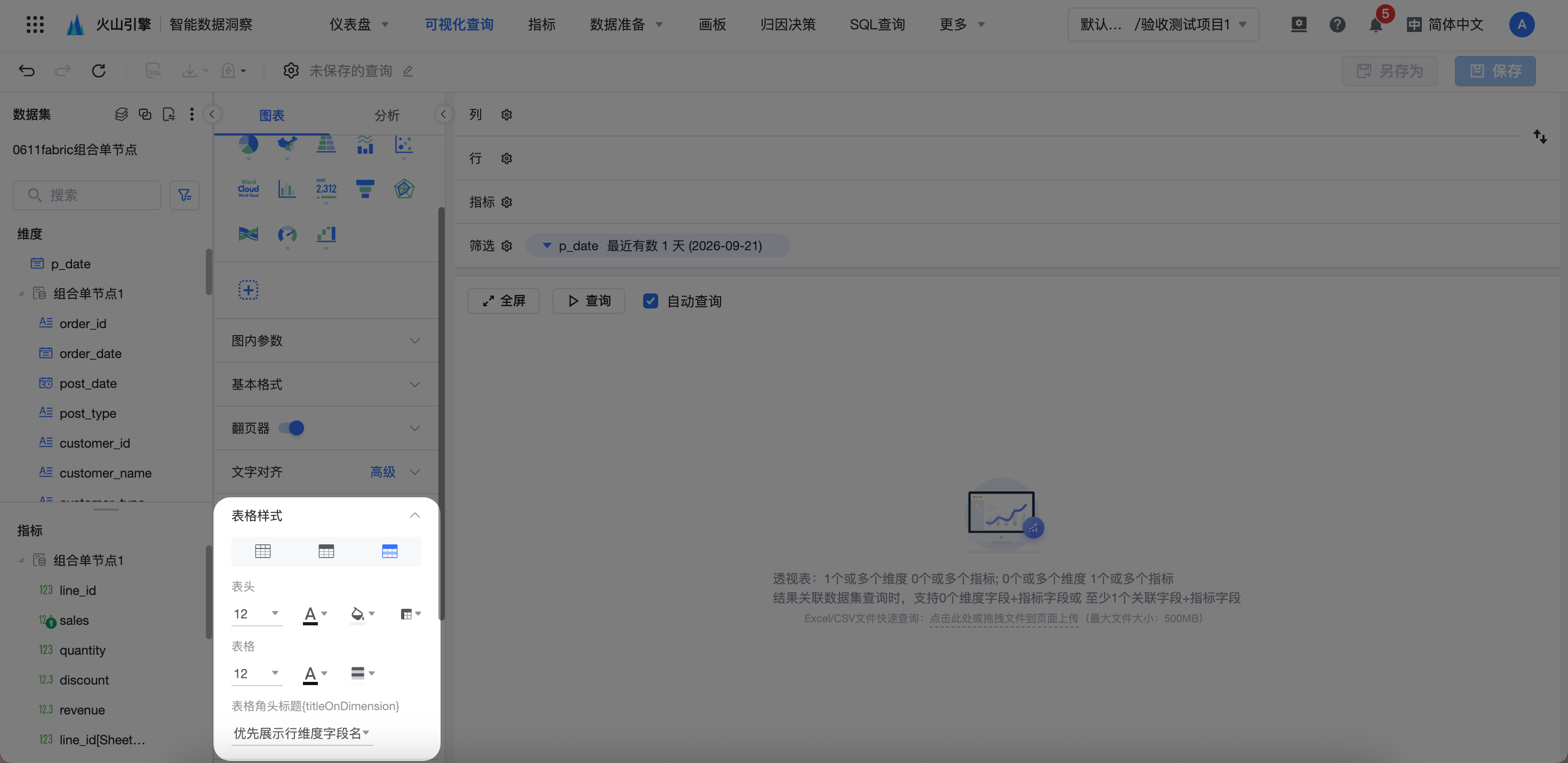This screenshot has height=763, width=1568.
Task: Swap rows and columns with swap icon
Action: (1540, 137)
